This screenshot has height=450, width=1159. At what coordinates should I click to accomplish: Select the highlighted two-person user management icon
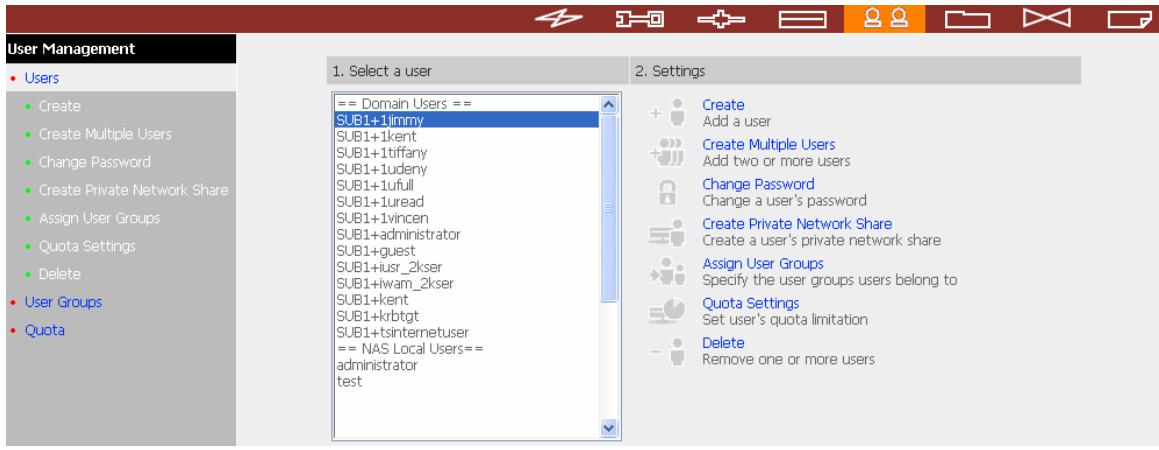(x=884, y=18)
